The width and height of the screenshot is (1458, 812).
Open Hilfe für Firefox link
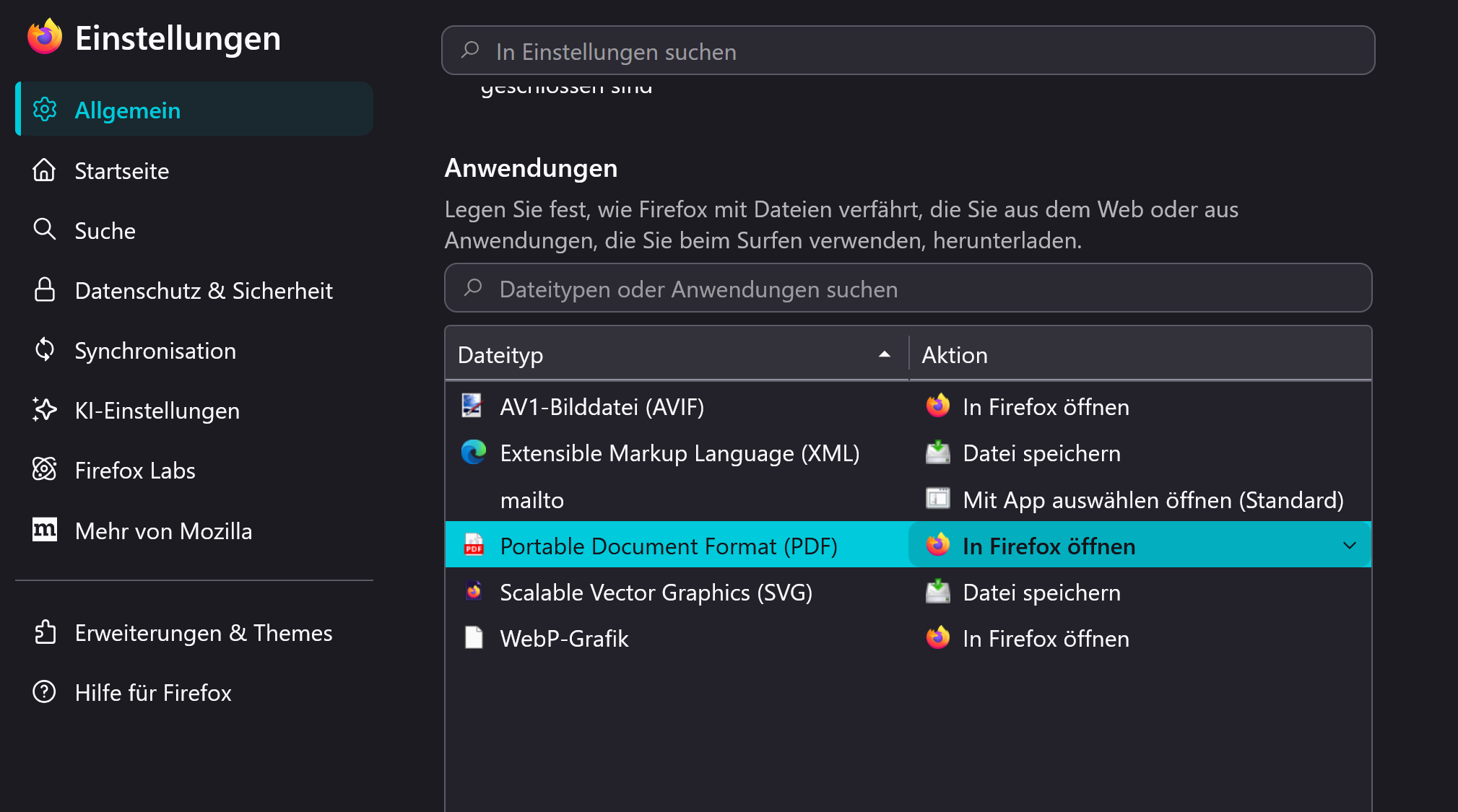(194, 692)
